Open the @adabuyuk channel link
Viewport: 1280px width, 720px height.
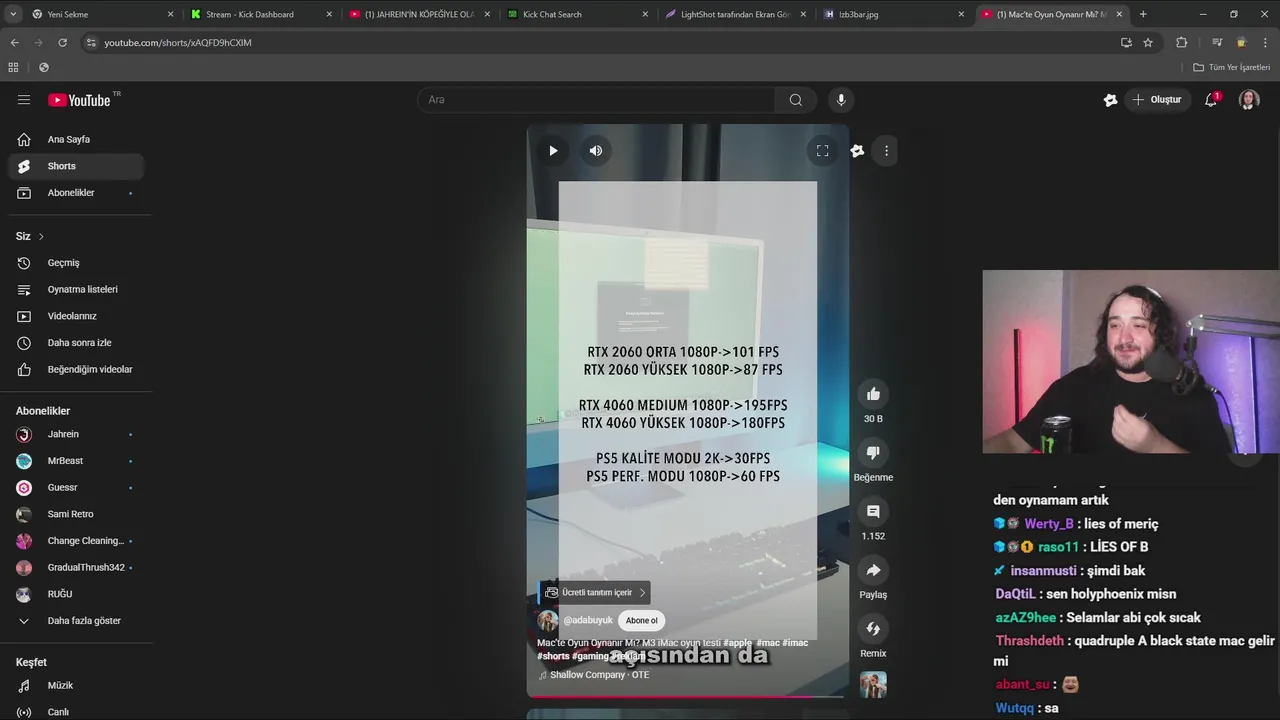[x=588, y=621]
